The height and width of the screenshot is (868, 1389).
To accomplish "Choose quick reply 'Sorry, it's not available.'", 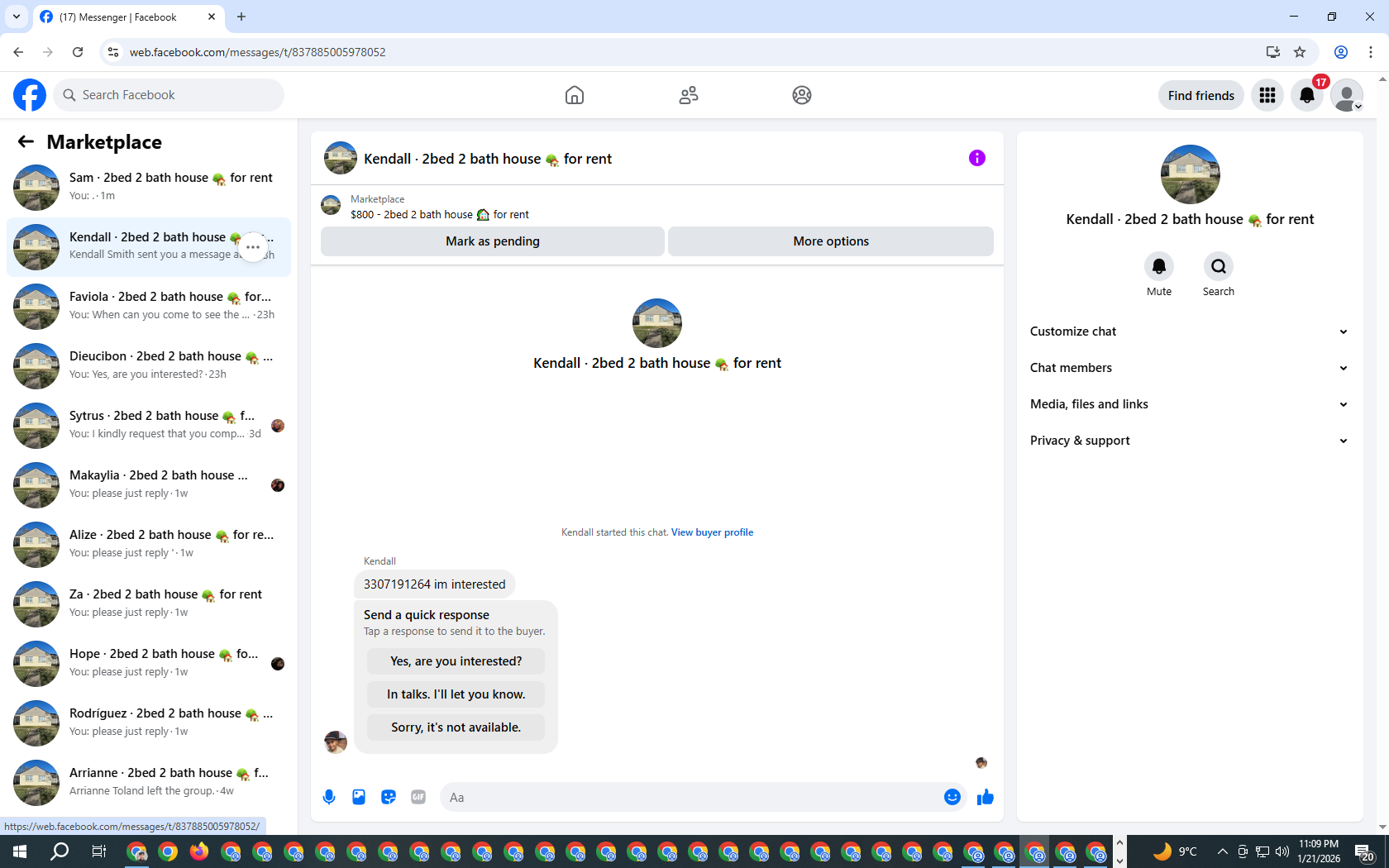I will click(456, 727).
